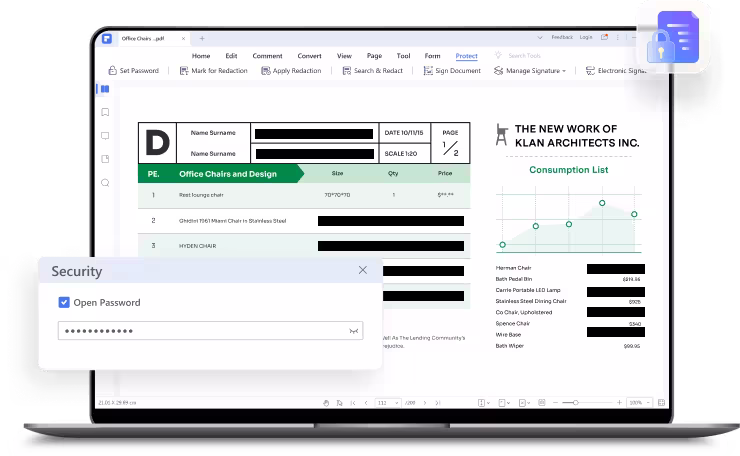Click the Login link
The width and height of the screenshot is (740, 456).
pos(586,37)
